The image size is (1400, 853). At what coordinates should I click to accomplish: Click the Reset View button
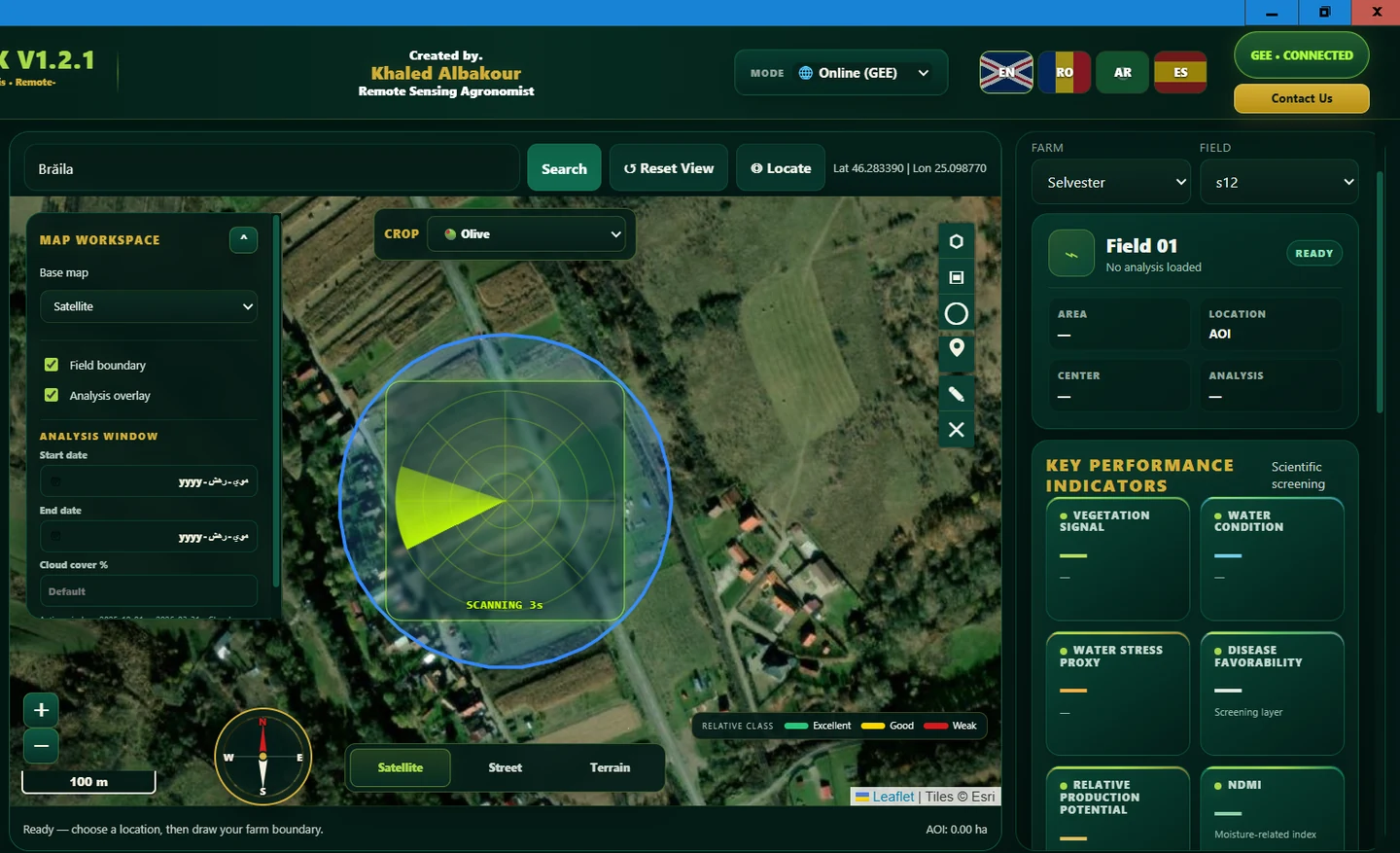point(669,168)
